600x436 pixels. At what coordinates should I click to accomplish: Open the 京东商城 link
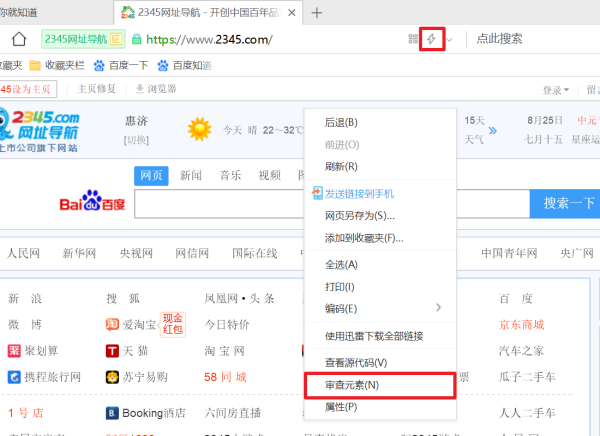tap(521, 325)
